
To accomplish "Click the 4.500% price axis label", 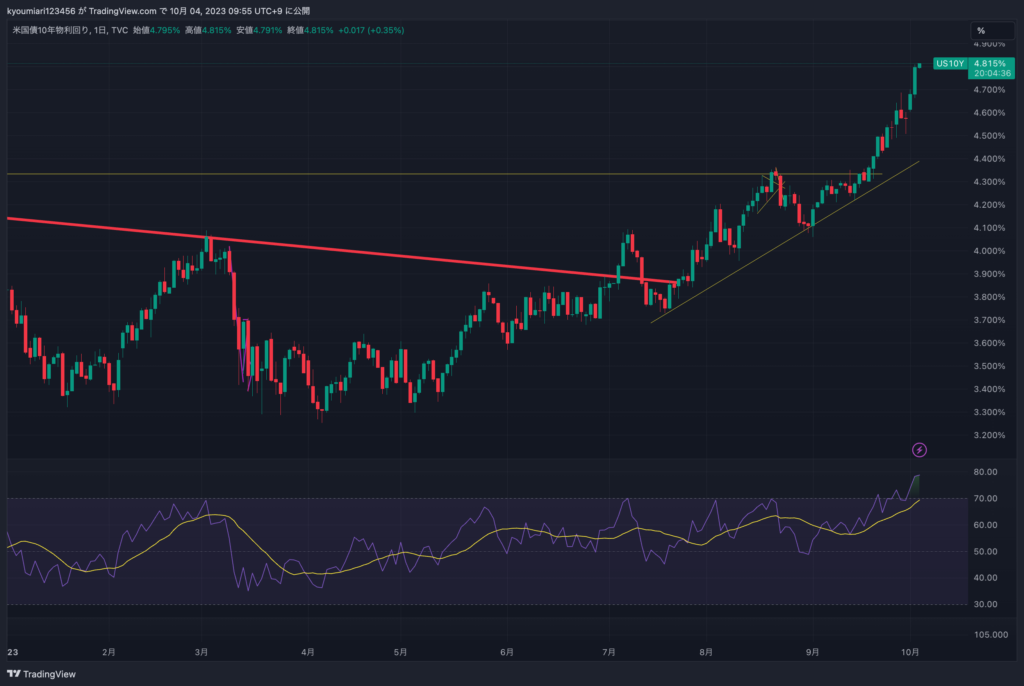I will pyautogui.click(x=989, y=136).
